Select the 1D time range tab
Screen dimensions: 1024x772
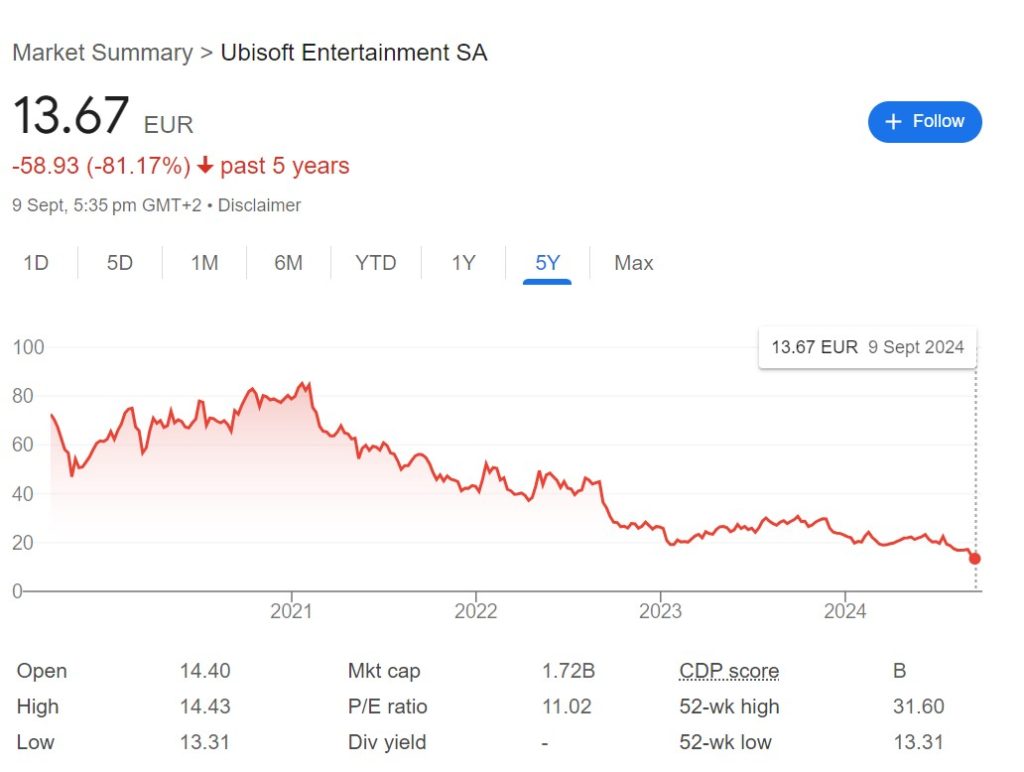36,263
